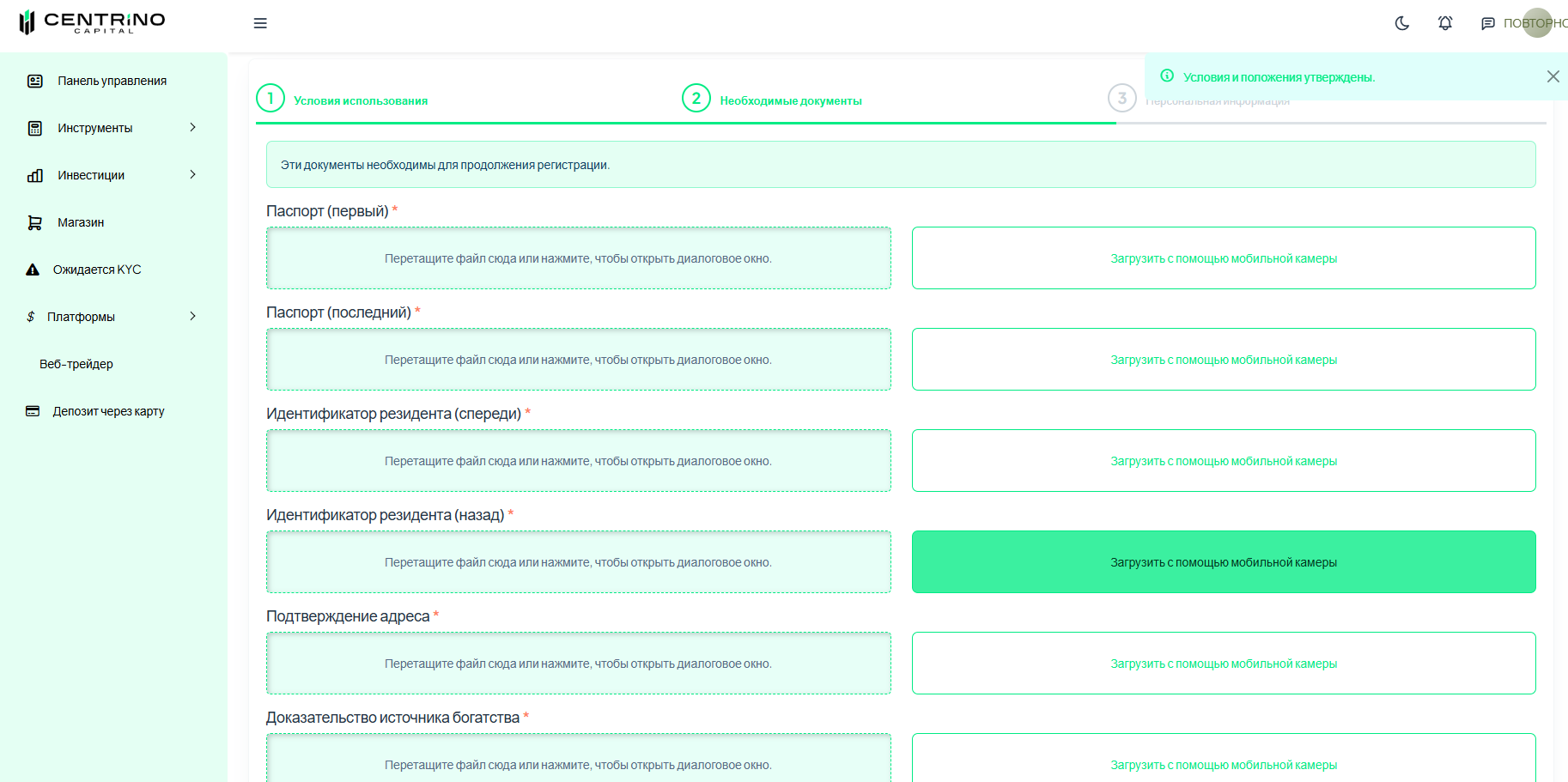This screenshot has height=782, width=1568.
Task: Click the documents required info message
Action: point(901,165)
